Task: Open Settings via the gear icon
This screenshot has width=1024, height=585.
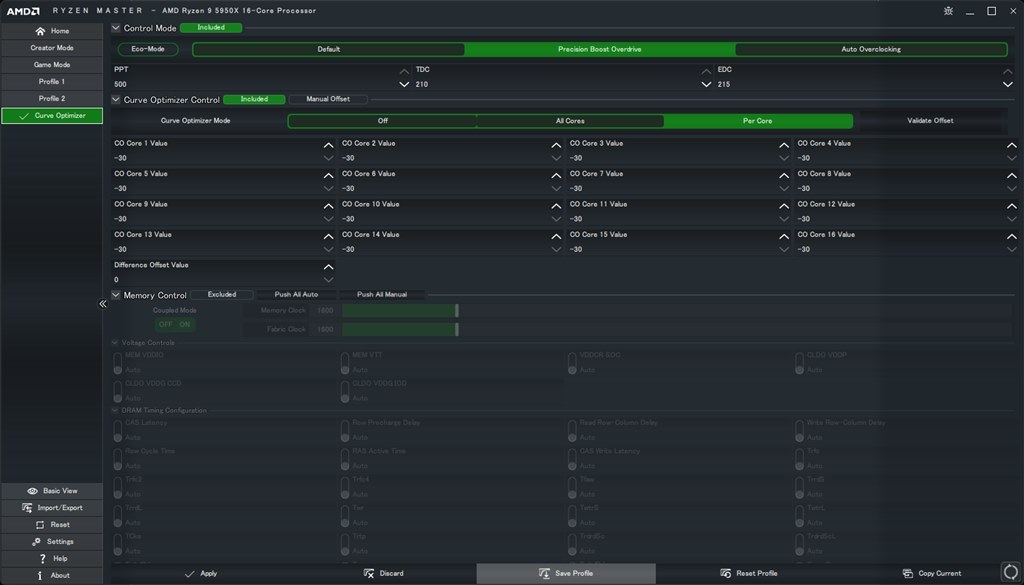Action: [x=36, y=542]
